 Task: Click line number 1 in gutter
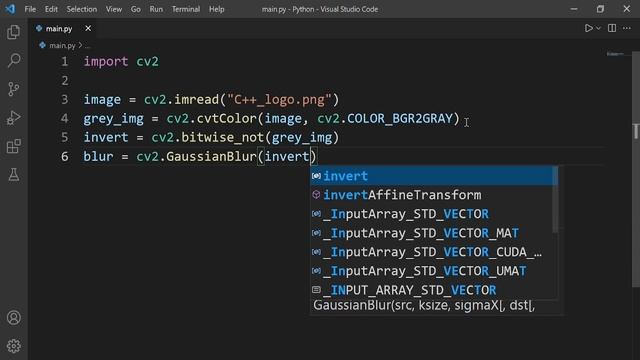coord(64,62)
